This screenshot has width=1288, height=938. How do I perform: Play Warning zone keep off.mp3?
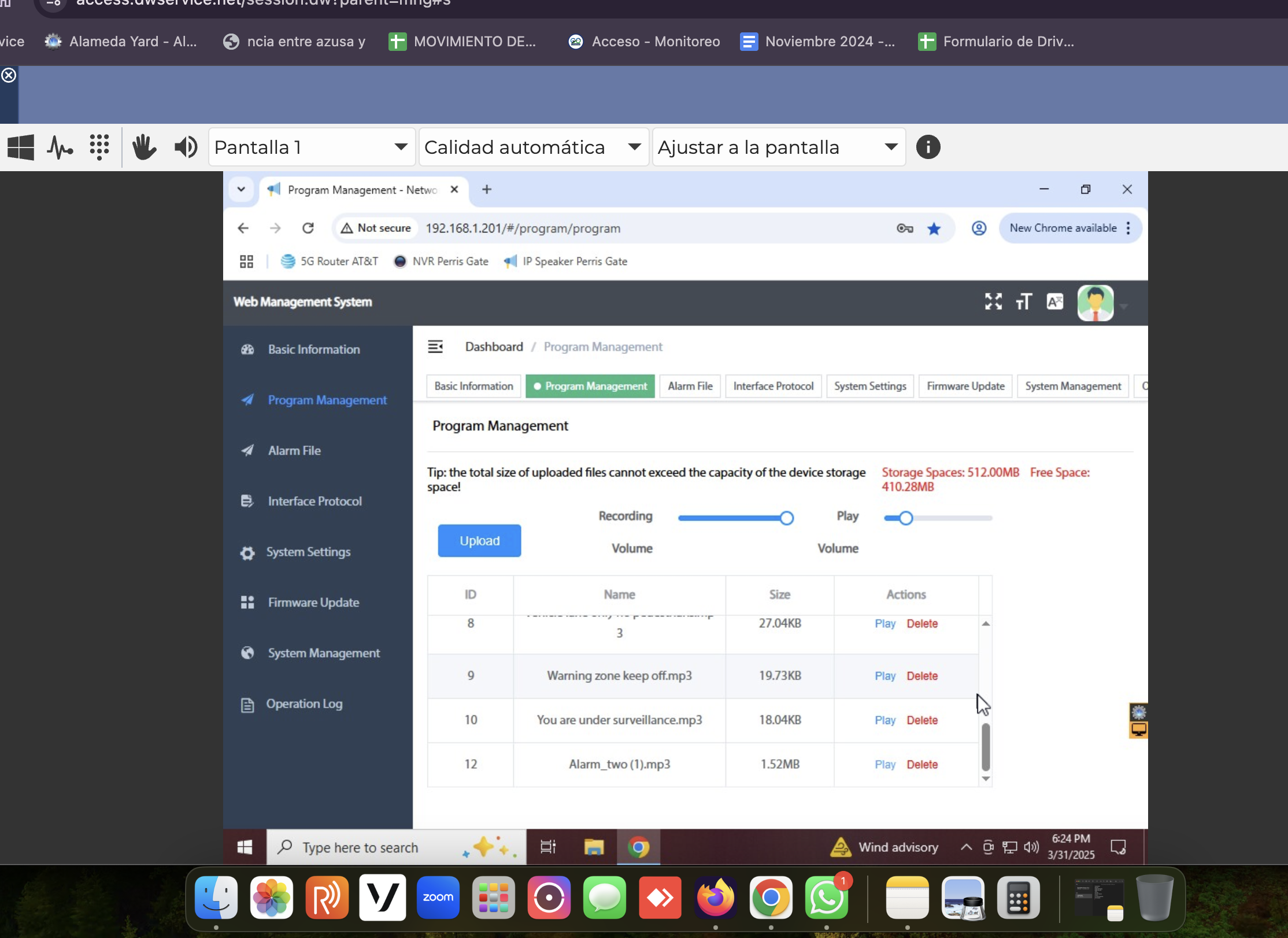(x=885, y=676)
